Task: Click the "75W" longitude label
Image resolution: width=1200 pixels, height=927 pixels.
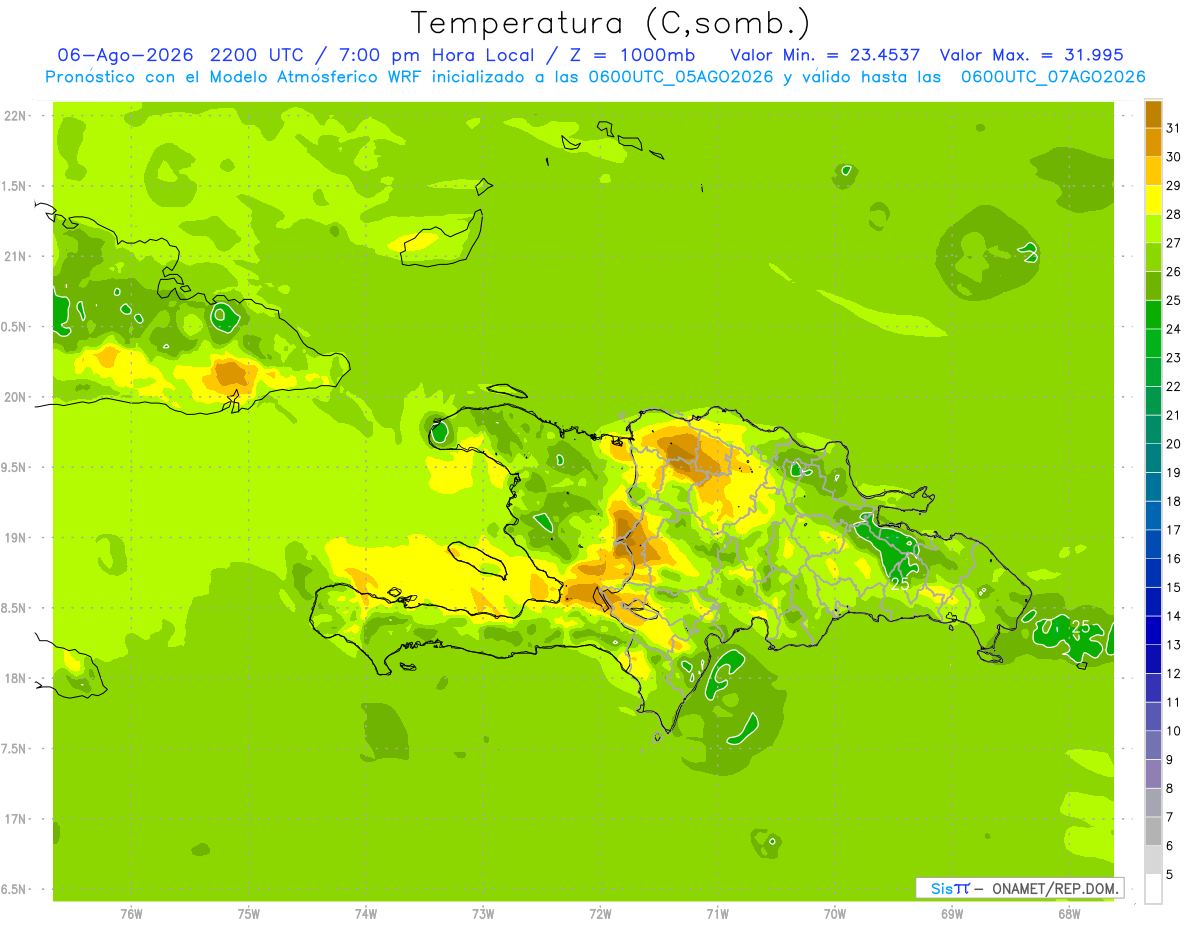Action: click(x=248, y=913)
